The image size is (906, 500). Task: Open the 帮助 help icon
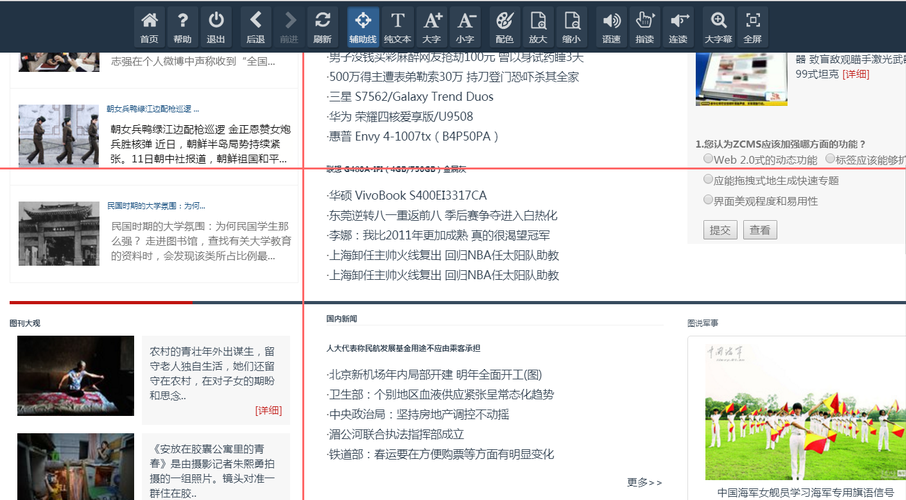(x=183, y=27)
